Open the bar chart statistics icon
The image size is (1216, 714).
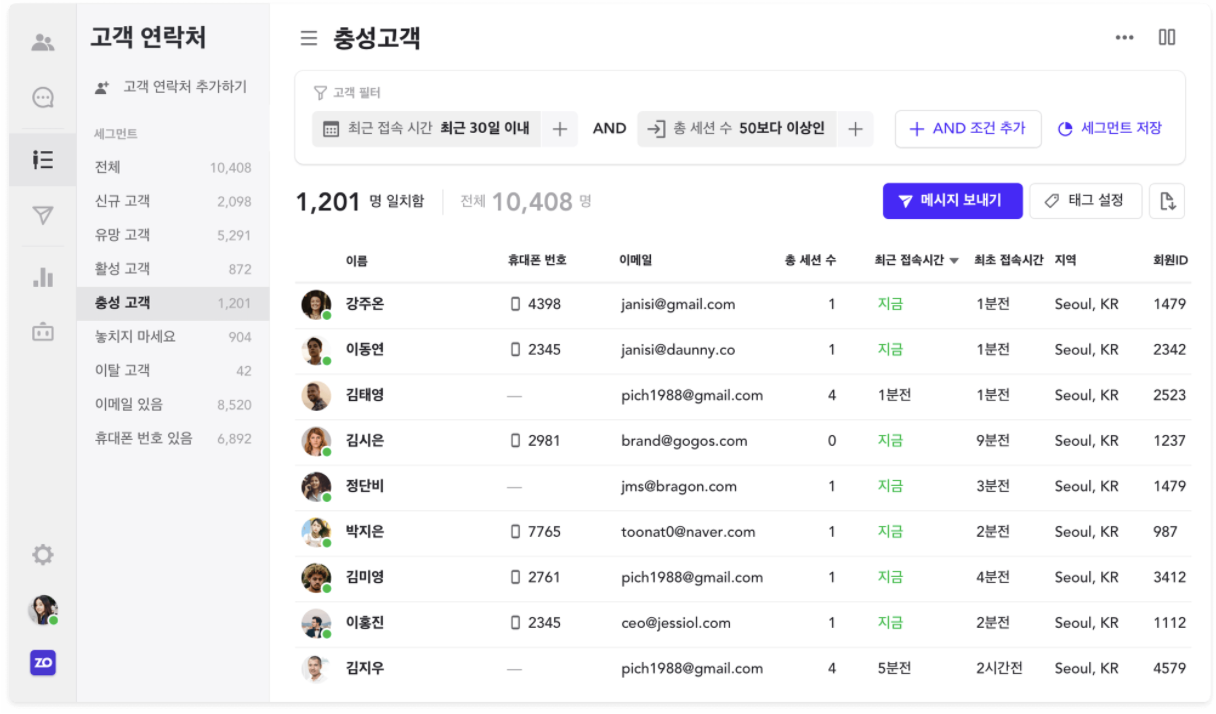[x=42, y=277]
